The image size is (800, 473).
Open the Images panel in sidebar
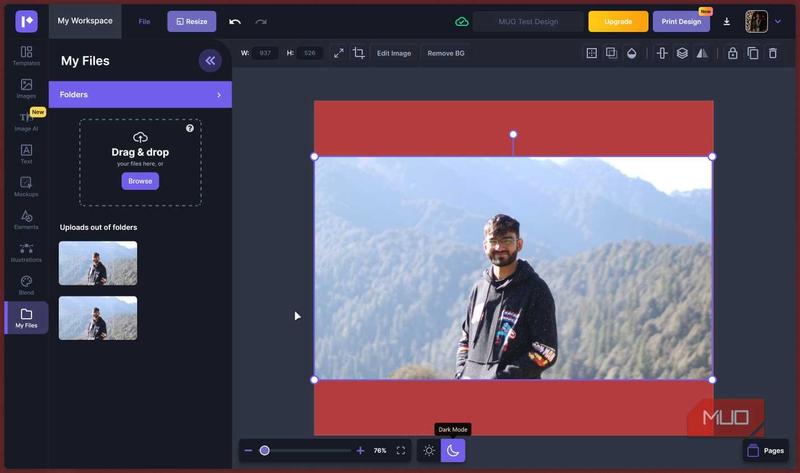[x=26, y=88]
